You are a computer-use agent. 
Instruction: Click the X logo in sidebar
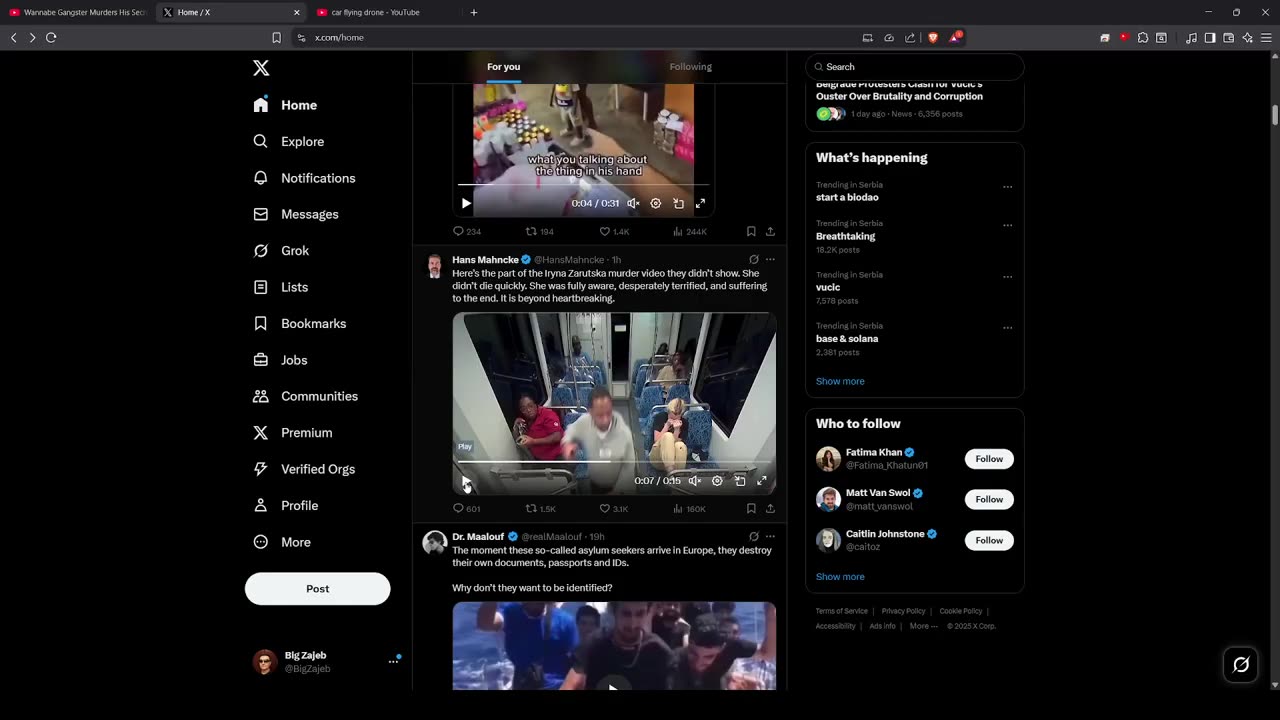click(261, 68)
